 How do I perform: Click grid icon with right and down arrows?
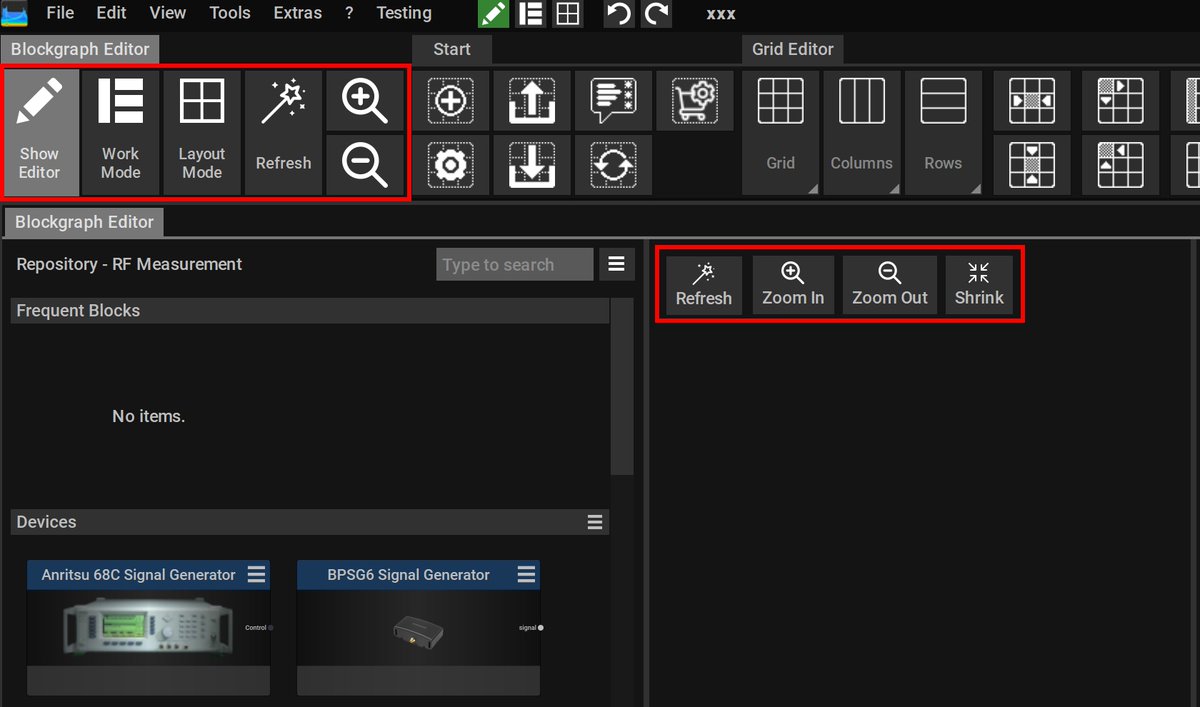coord(1120,100)
